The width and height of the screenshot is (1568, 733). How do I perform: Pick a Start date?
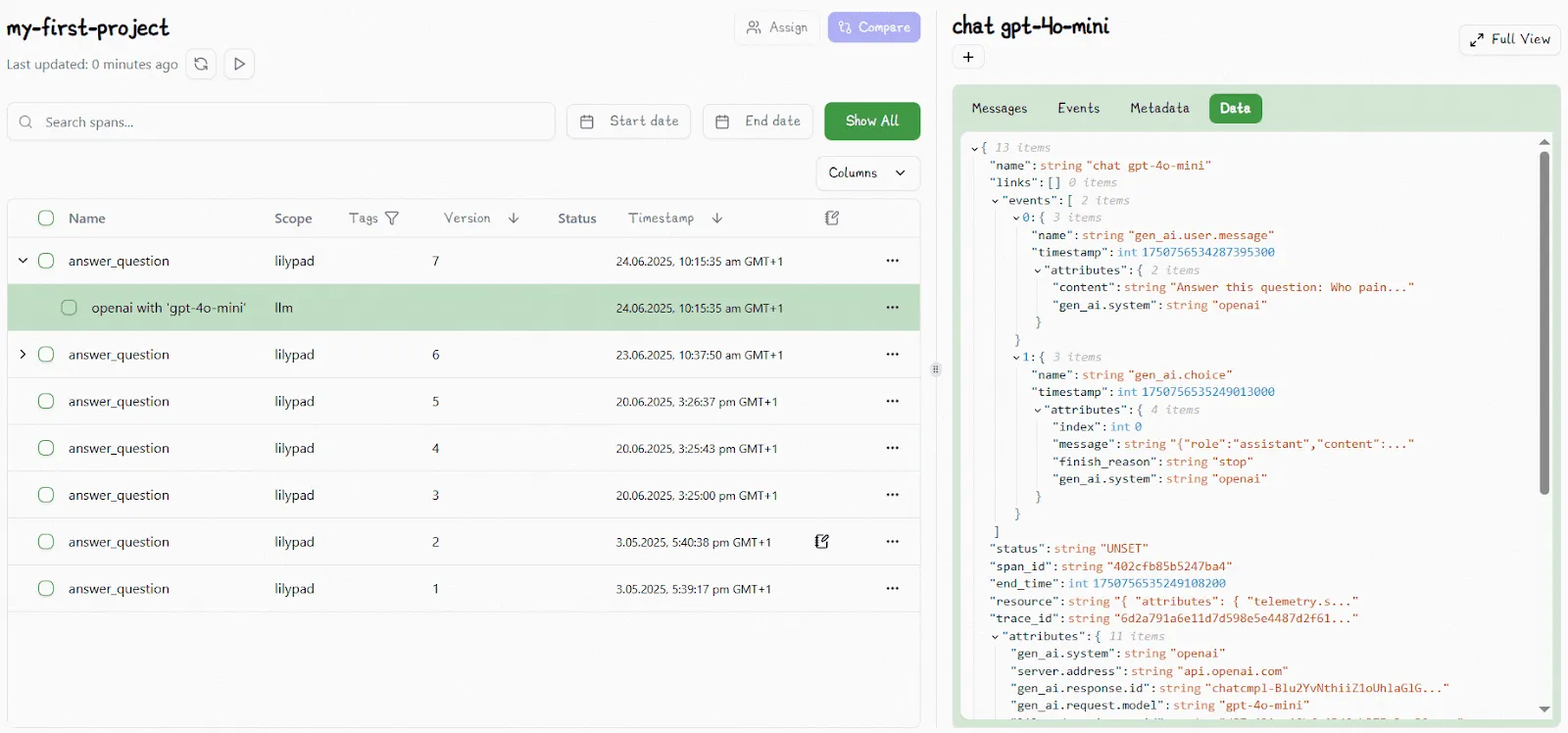(x=628, y=122)
